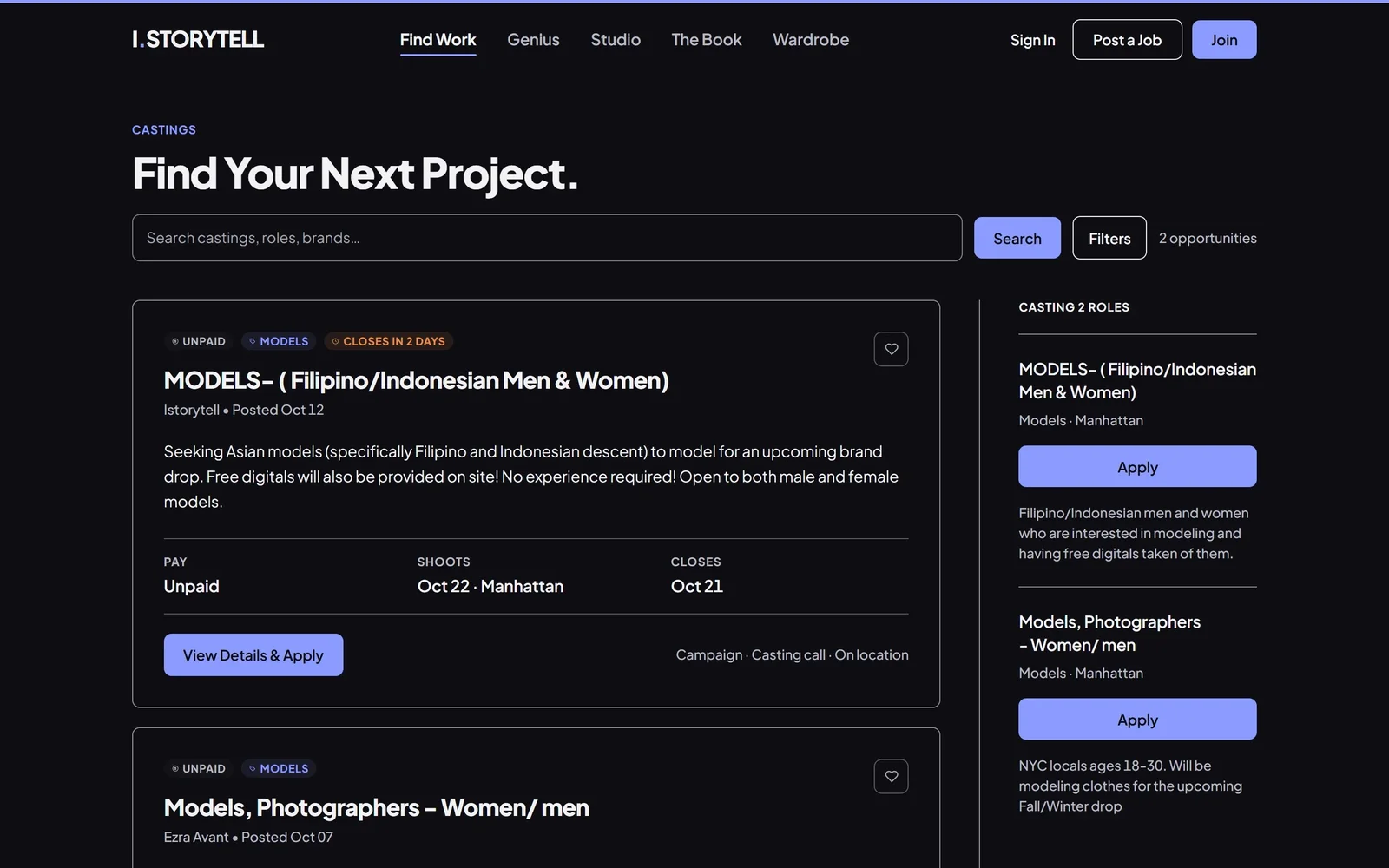Open the Find Work nav tab
The height and width of the screenshot is (868, 1389).
coord(438,40)
